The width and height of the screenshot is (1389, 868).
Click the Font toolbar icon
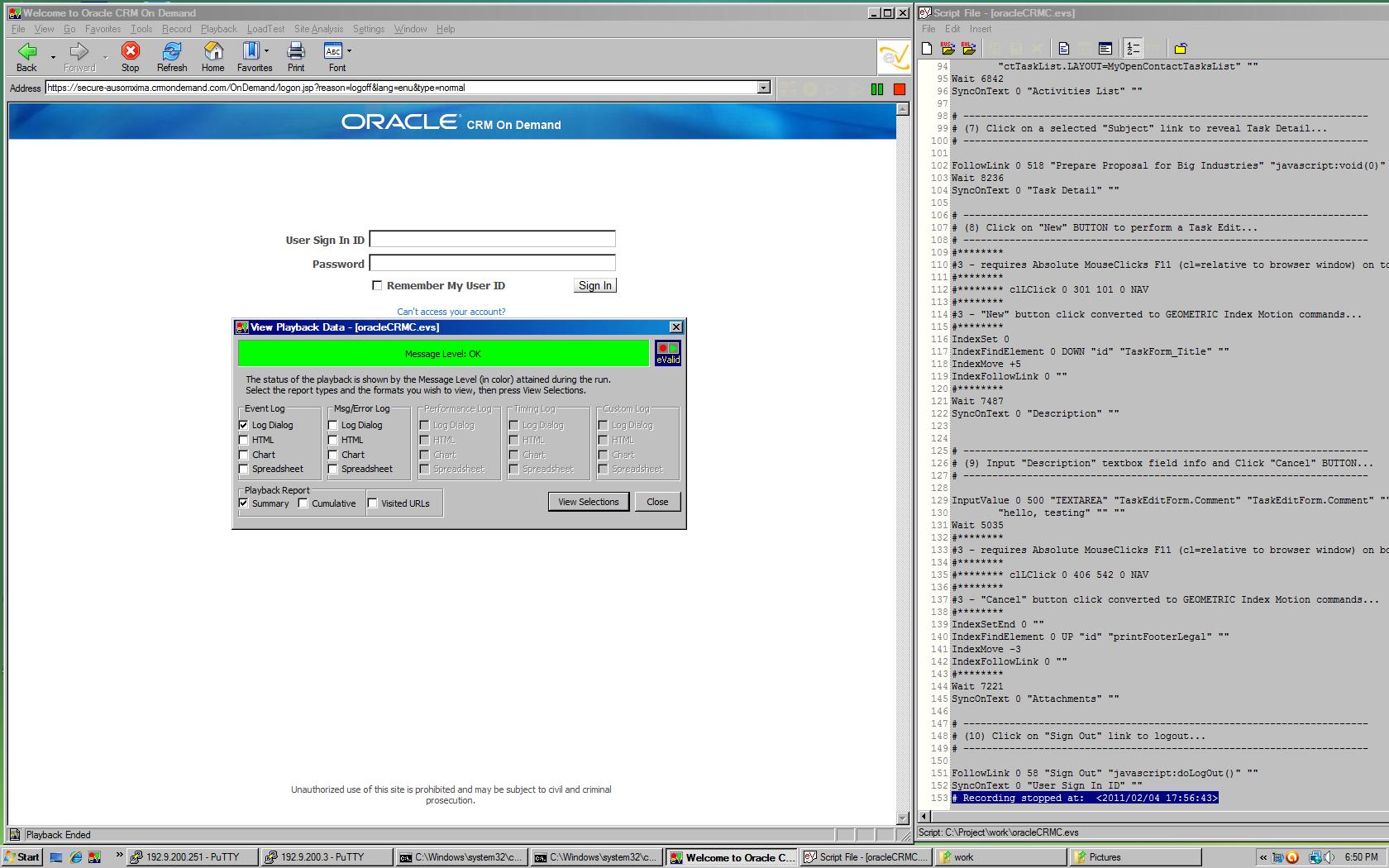[333, 52]
